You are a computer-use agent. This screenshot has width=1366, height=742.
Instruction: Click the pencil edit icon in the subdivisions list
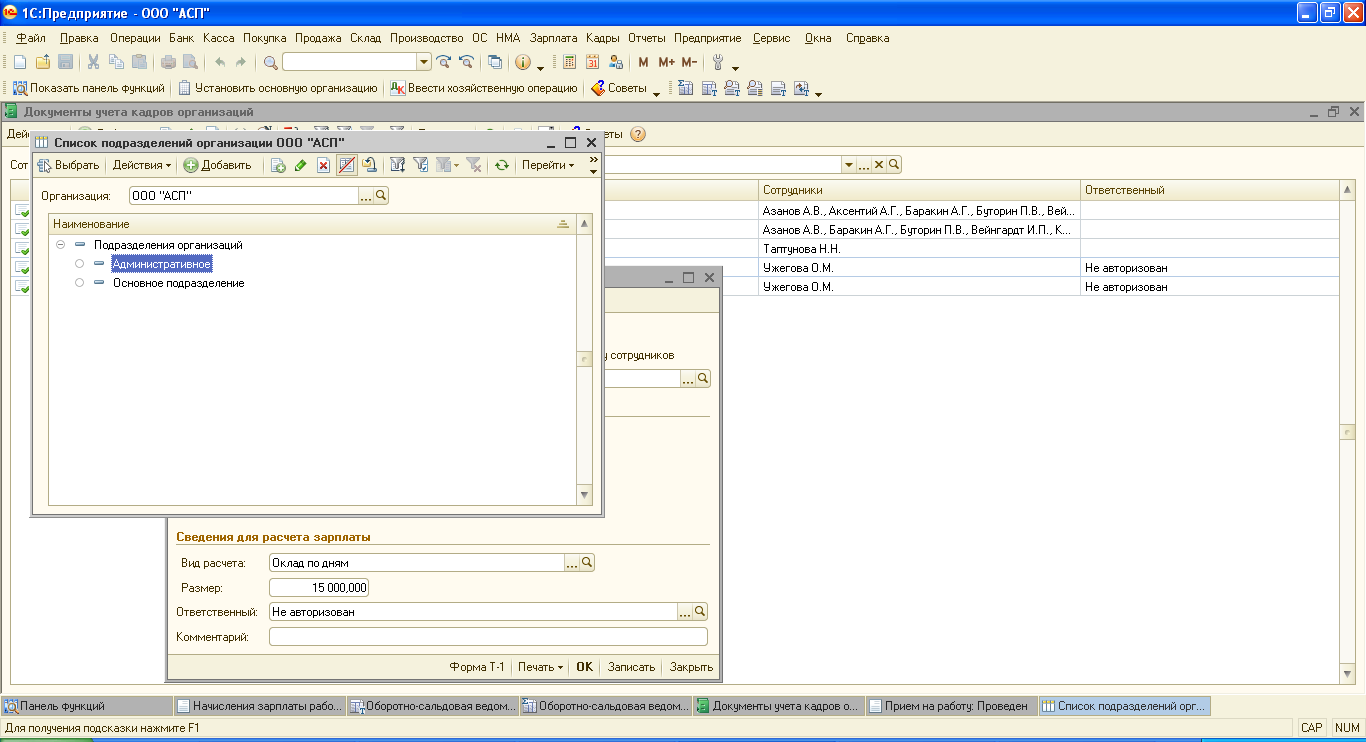pos(301,165)
